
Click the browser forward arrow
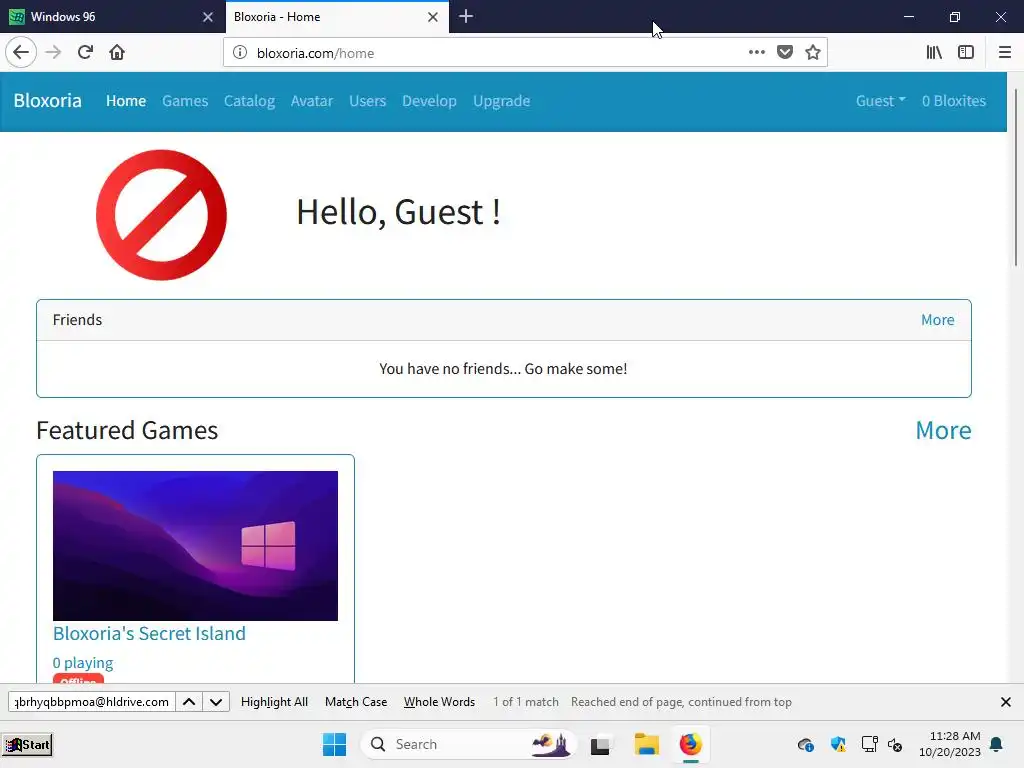coord(53,52)
